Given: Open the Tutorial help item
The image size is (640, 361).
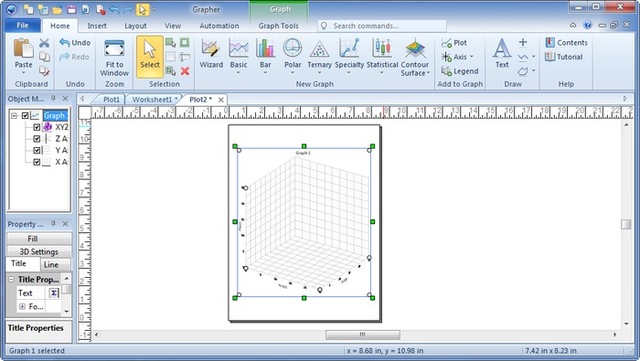Looking at the screenshot, I should click(x=564, y=57).
